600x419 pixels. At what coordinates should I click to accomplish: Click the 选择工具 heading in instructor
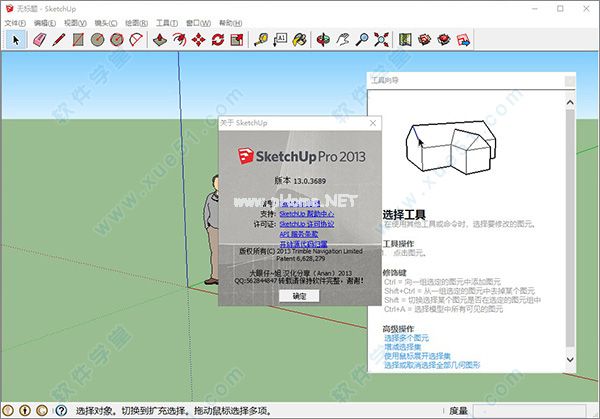click(x=404, y=215)
